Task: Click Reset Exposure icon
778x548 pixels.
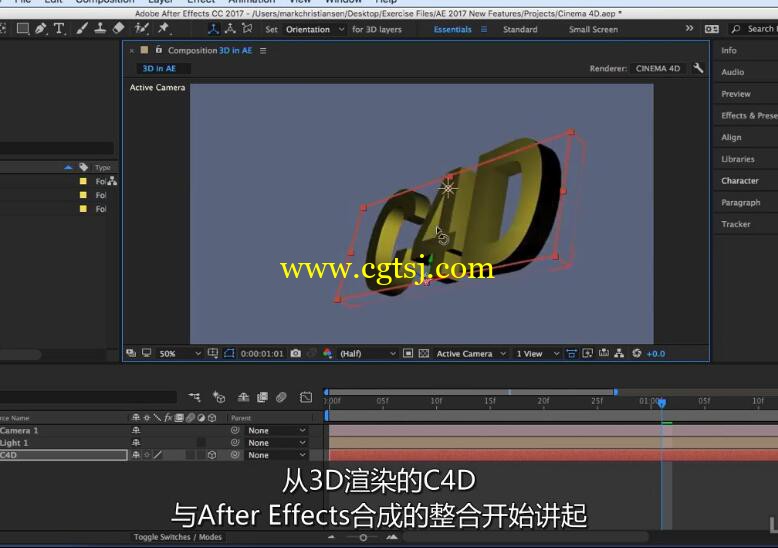Action: pos(637,353)
